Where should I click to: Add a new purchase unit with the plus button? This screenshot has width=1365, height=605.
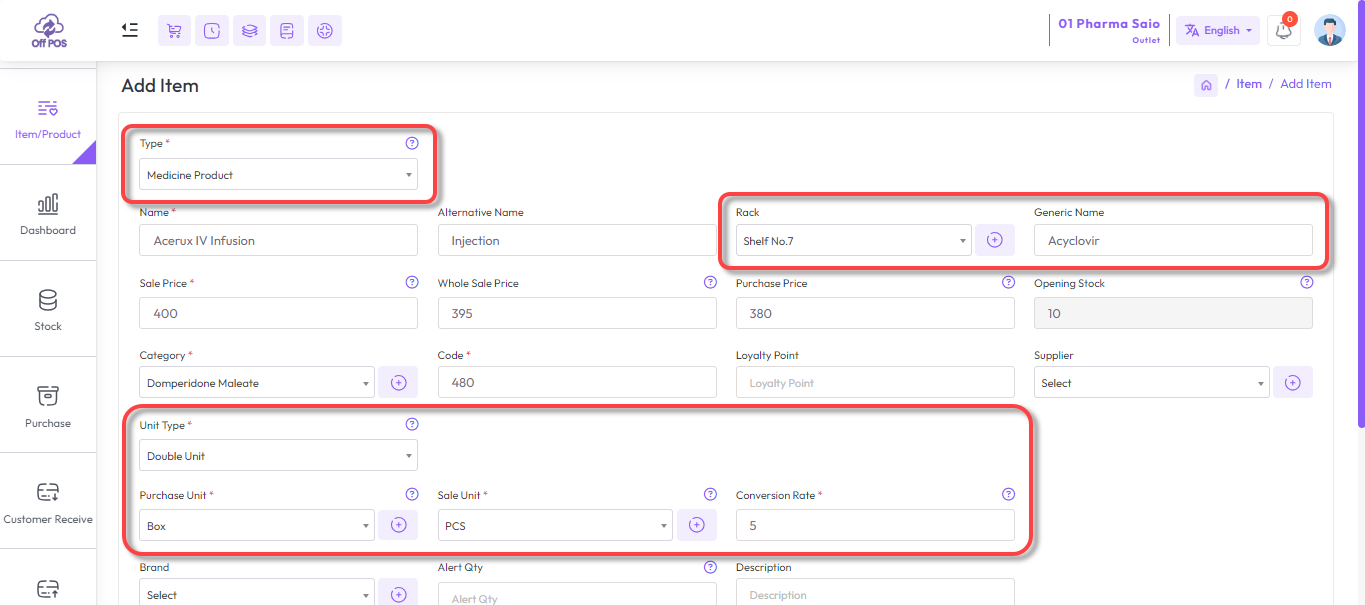[x=398, y=525]
